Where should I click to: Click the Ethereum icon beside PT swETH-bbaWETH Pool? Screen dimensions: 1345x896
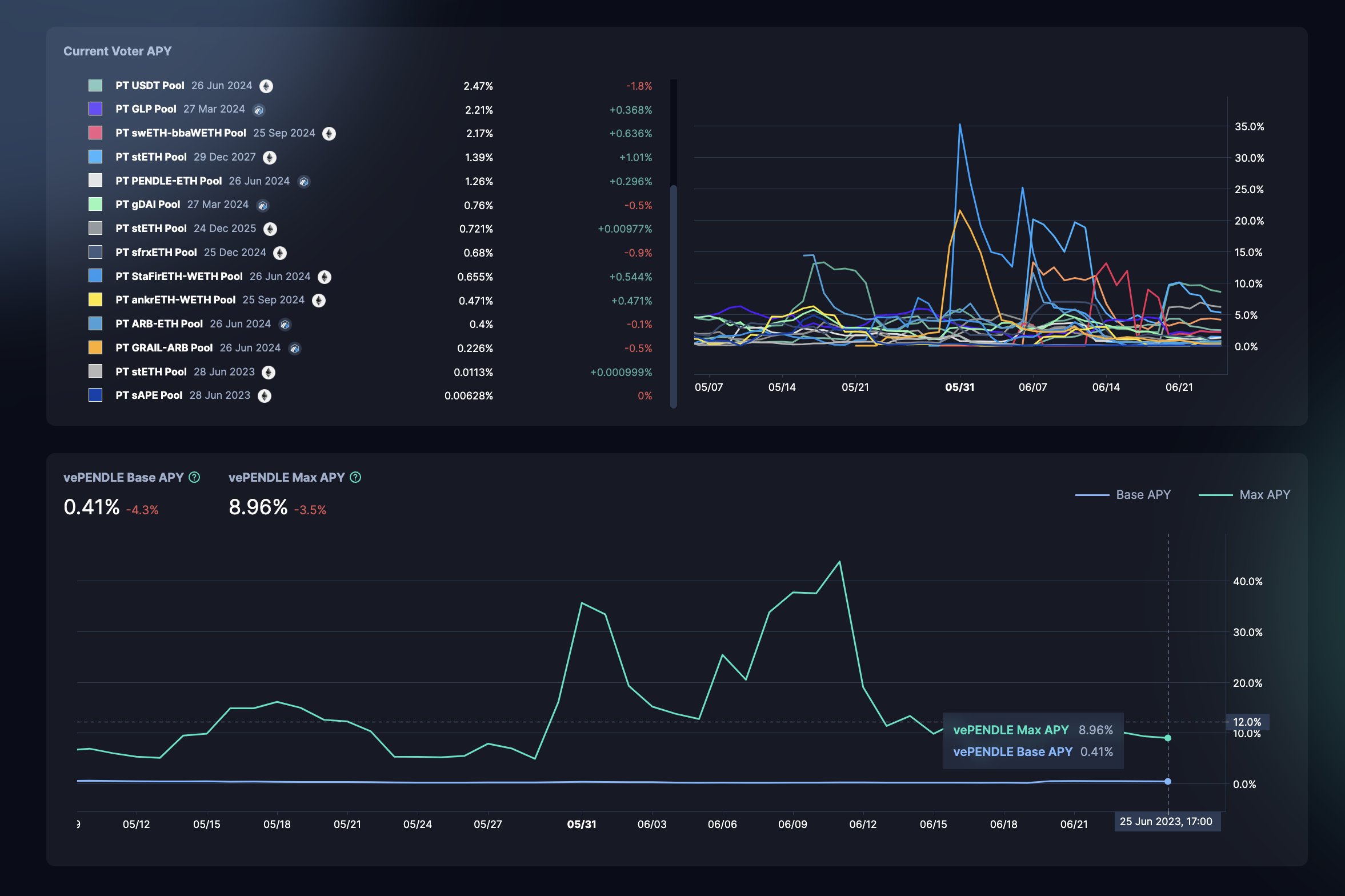pyautogui.click(x=329, y=134)
